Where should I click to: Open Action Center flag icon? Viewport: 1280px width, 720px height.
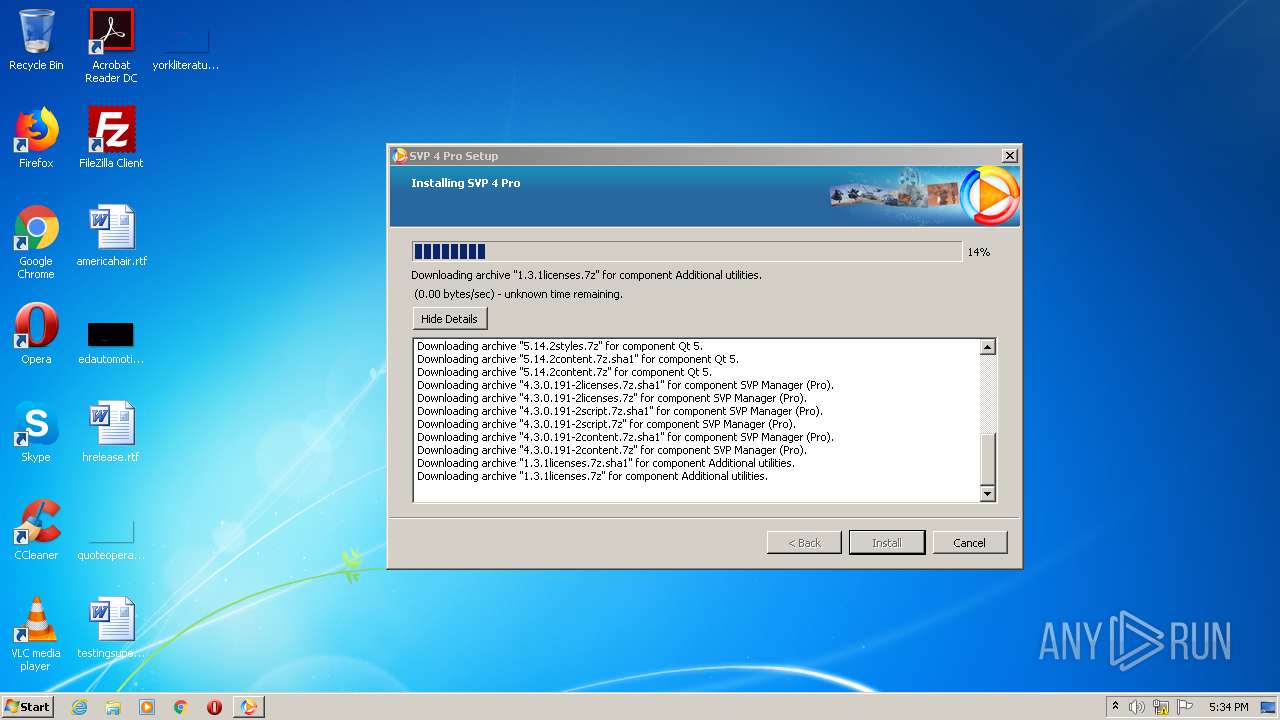1185,707
